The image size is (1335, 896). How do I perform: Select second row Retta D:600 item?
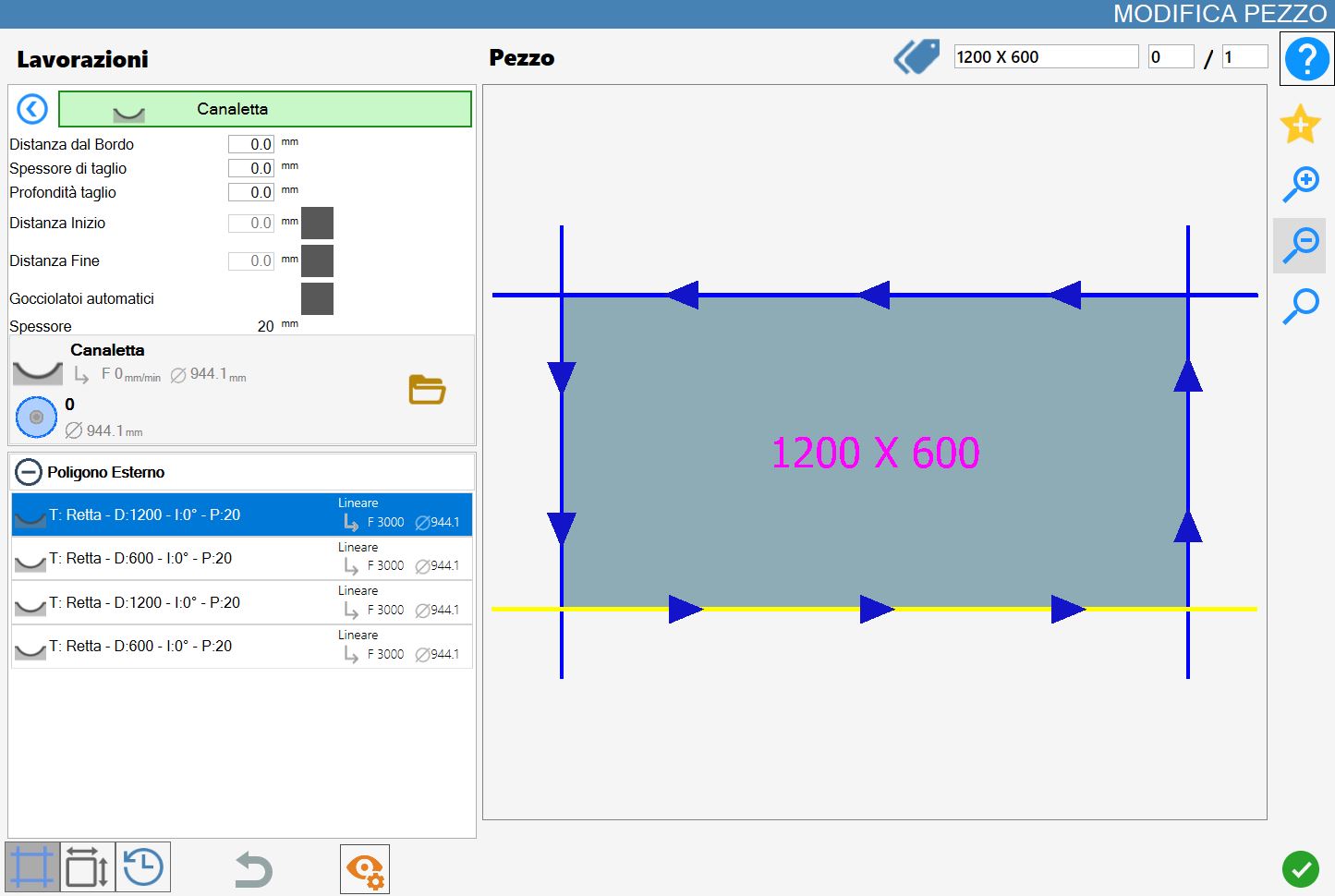pyautogui.click(x=242, y=559)
